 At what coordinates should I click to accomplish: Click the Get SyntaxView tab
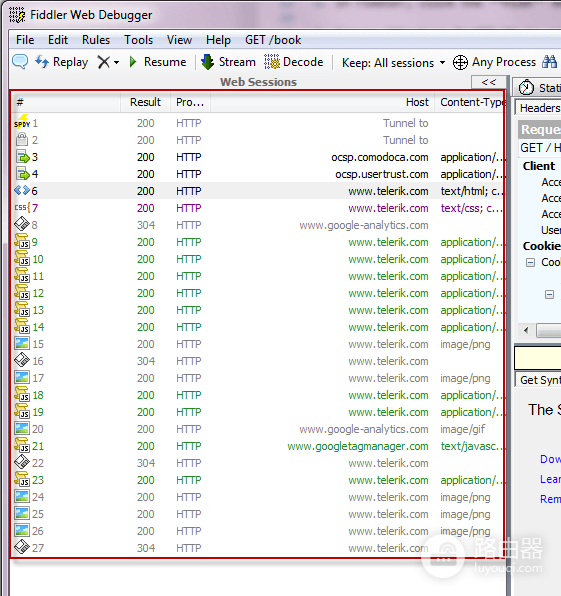click(539, 380)
